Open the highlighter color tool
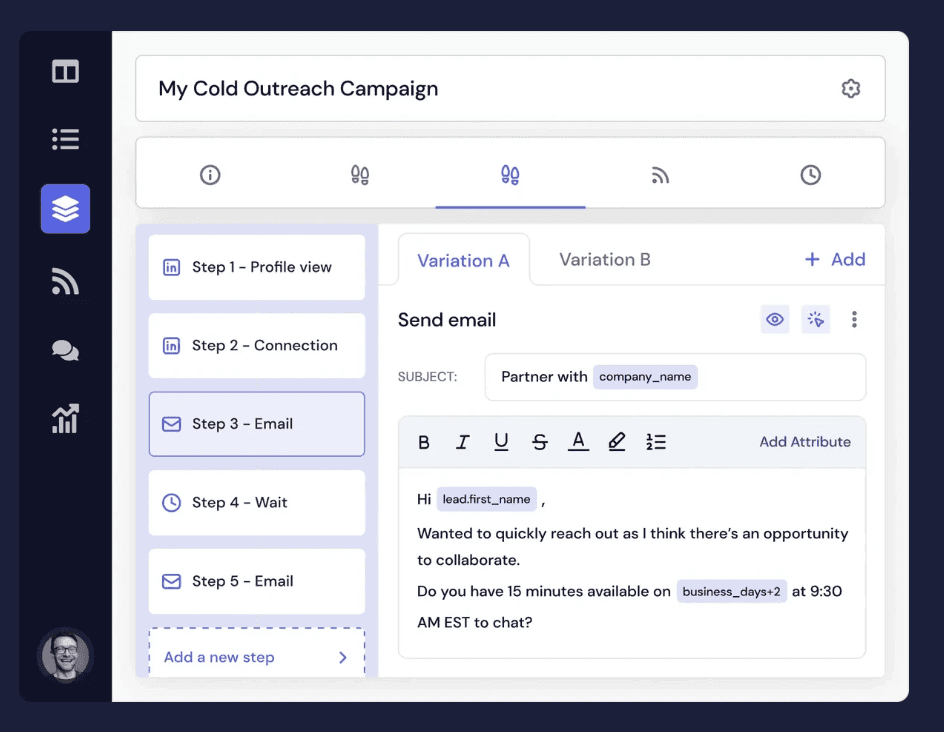This screenshot has width=944, height=732. [616, 442]
